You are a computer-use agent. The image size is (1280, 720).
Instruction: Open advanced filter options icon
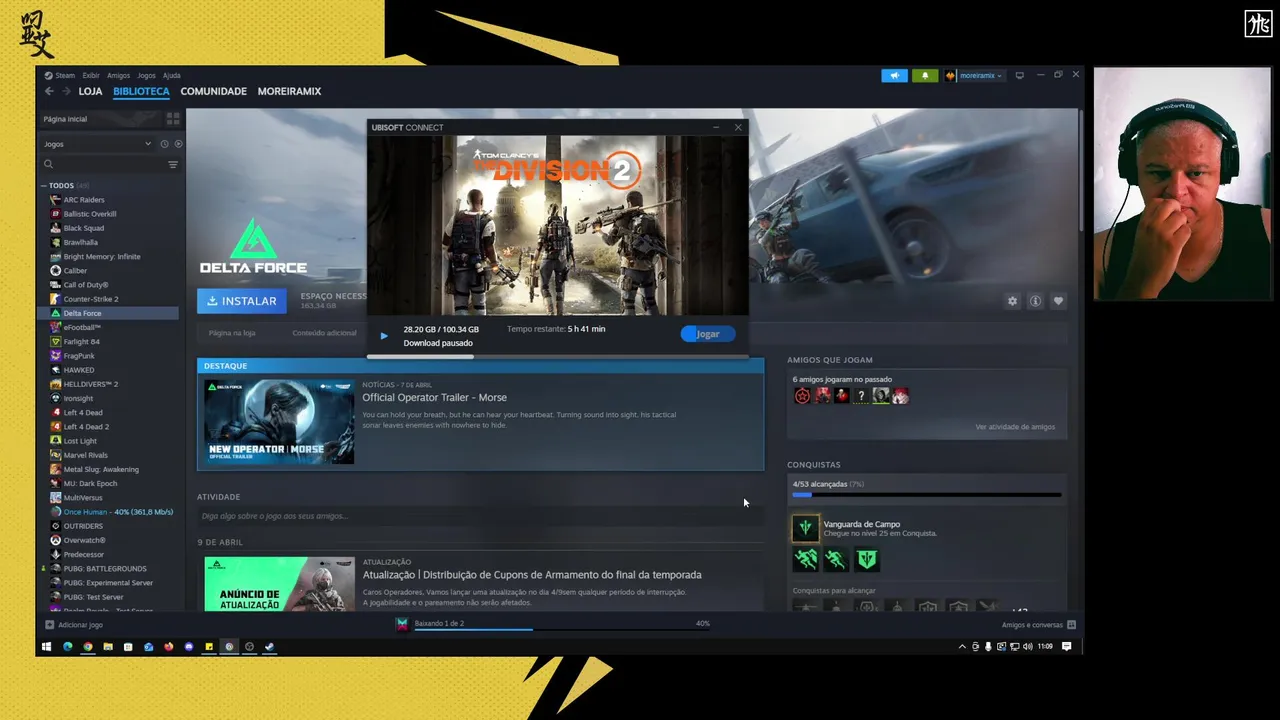pos(173,164)
